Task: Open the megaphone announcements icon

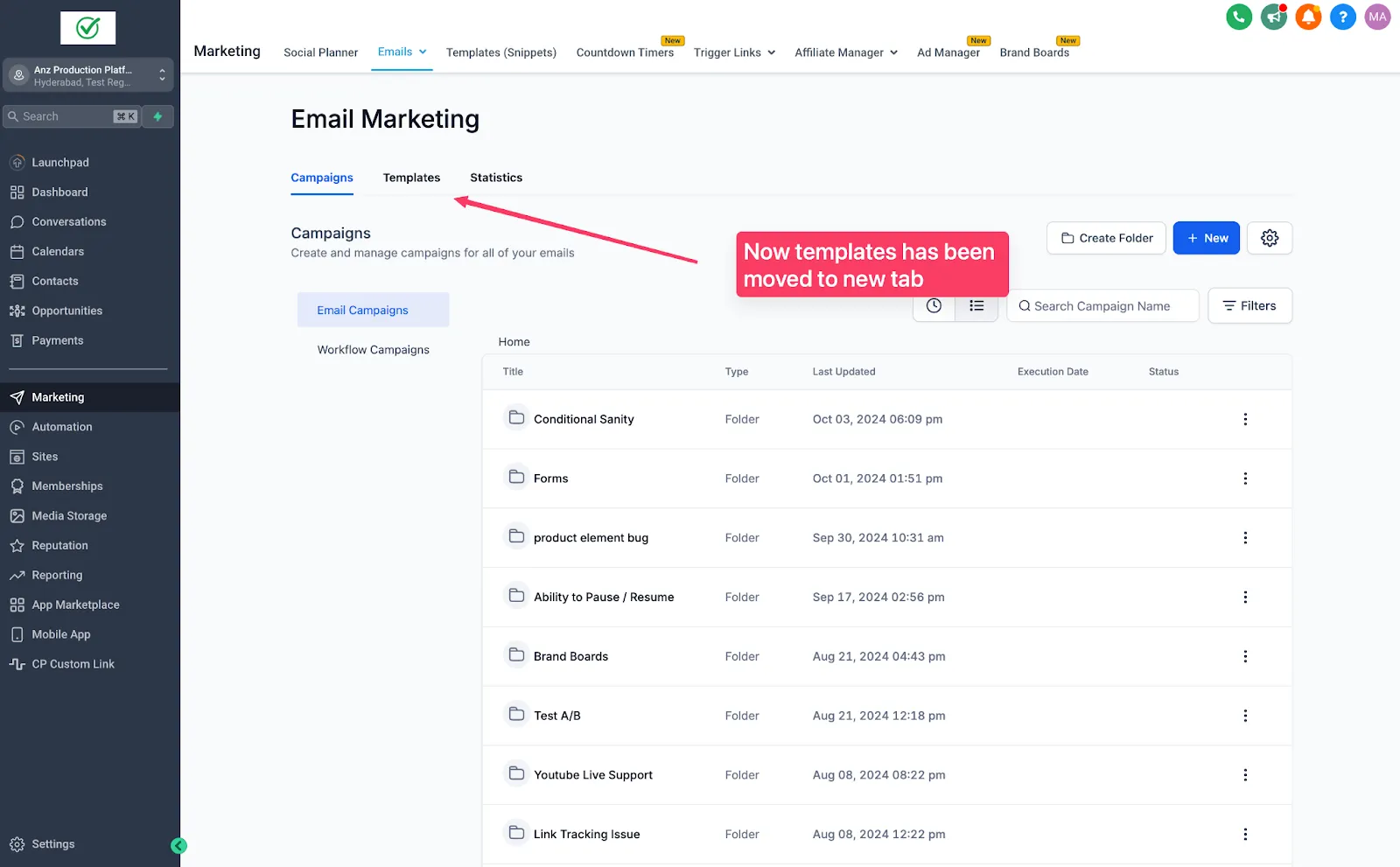Action: (1274, 17)
